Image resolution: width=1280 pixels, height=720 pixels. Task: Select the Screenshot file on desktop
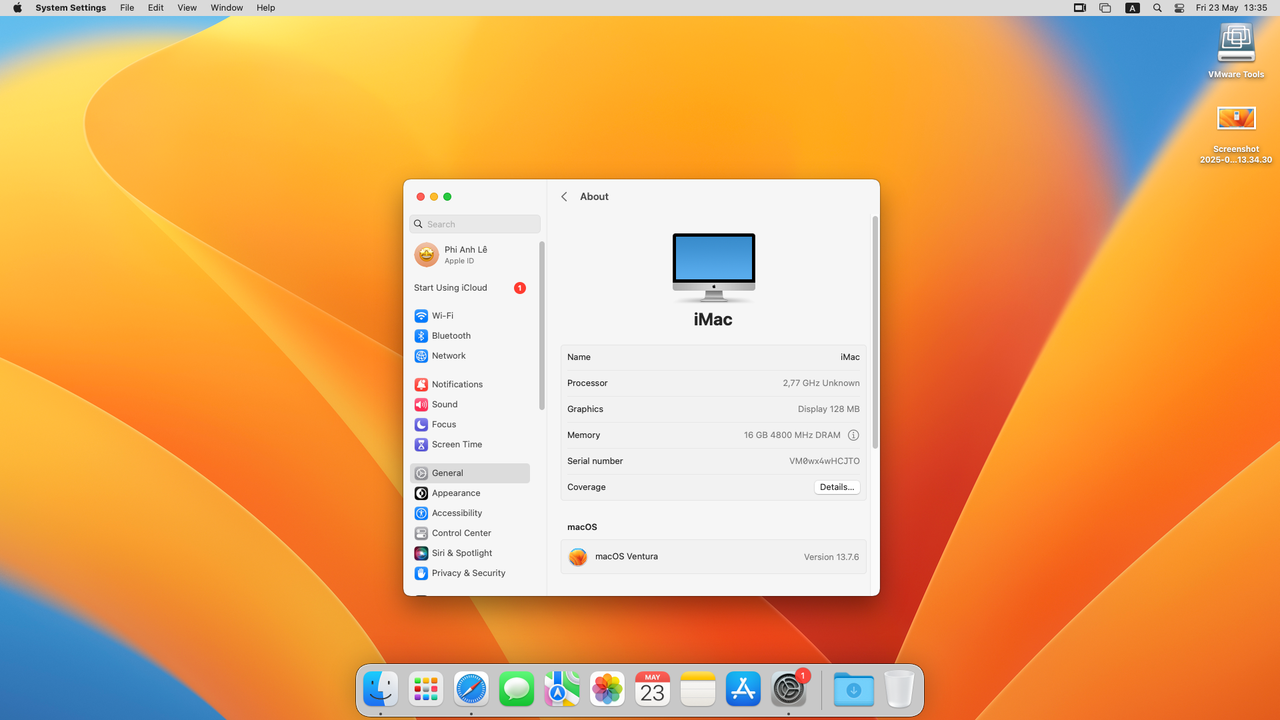(x=1236, y=135)
